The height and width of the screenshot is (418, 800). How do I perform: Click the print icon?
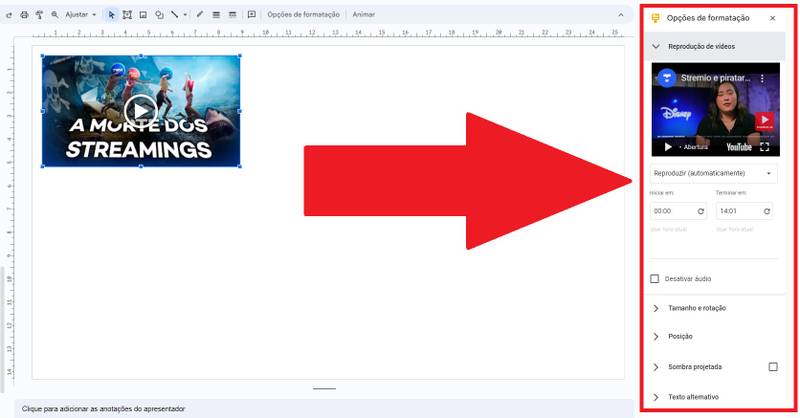tap(24, 15)
